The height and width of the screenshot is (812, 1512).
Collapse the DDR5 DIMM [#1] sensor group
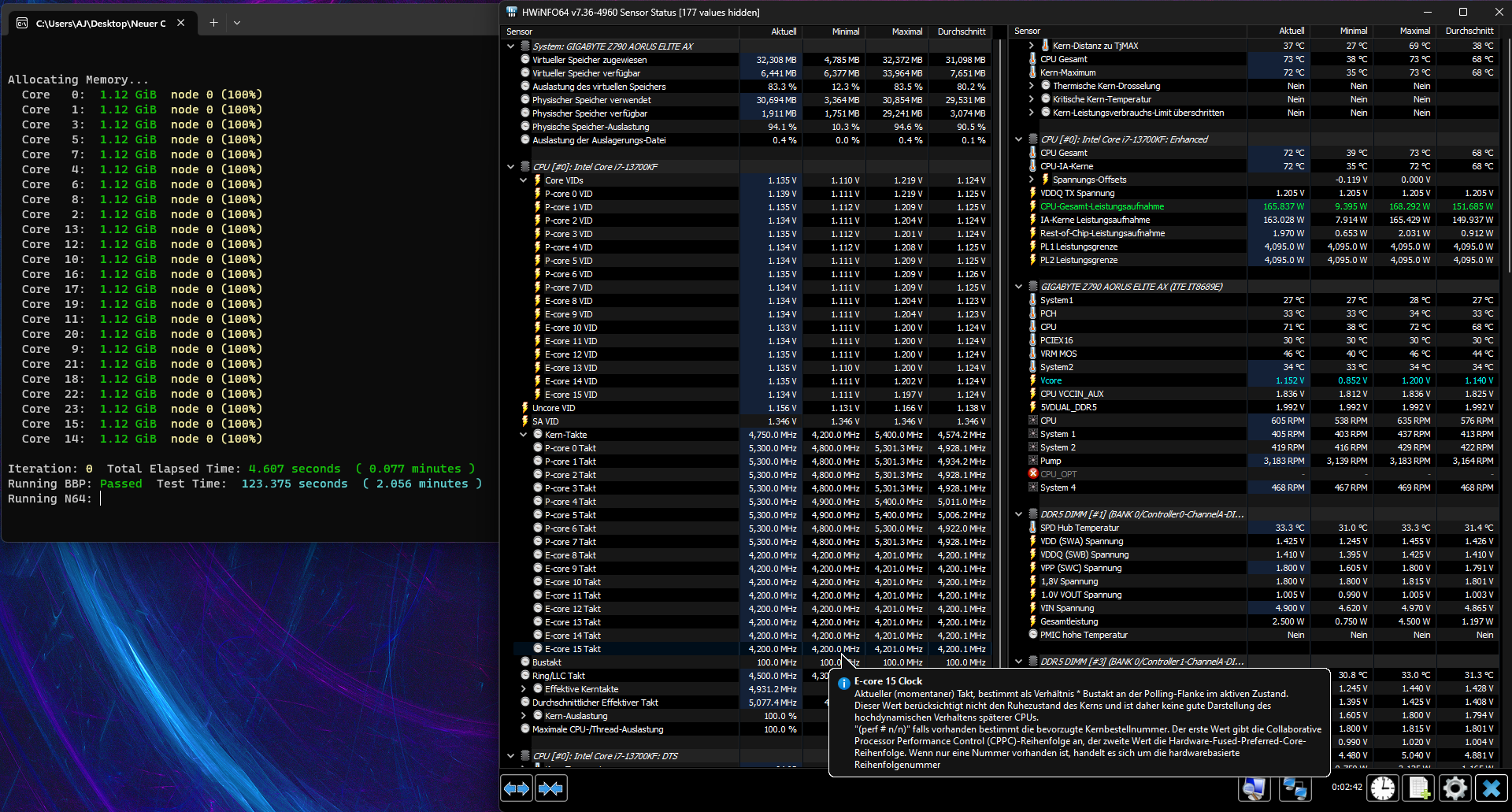click(x=1018, y=514)
